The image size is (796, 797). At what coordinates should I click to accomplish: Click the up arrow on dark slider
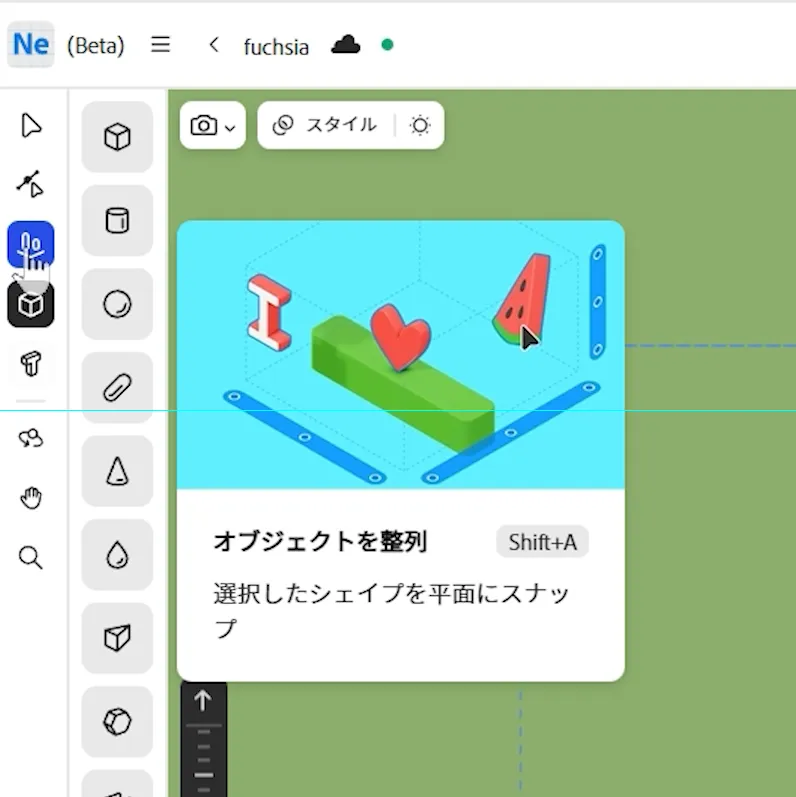pyautogui.click(x=203, y=700)
